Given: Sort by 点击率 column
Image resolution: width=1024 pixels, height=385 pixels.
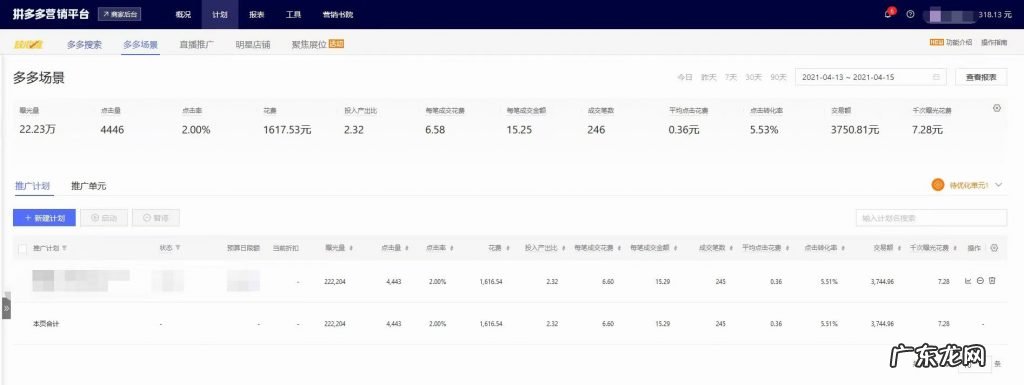Looking at the screenshot, I should click(452, 248).
